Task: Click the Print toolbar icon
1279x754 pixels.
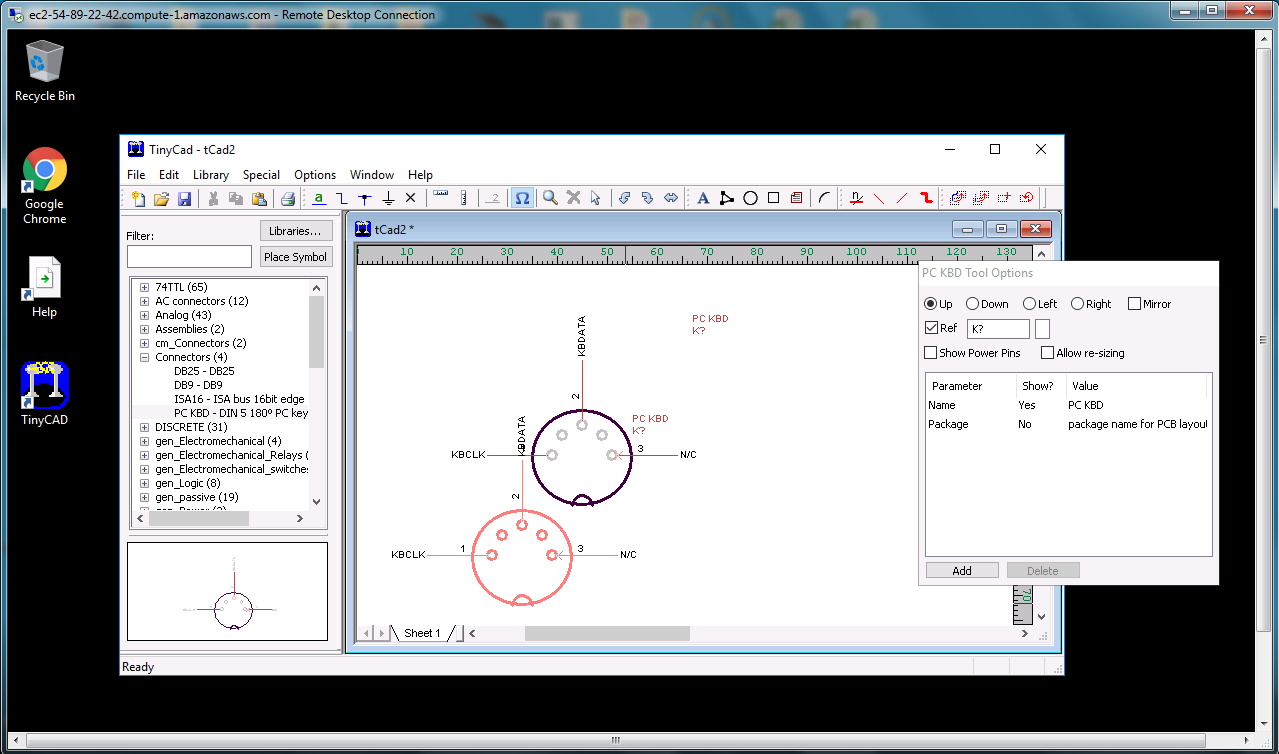Action: [287, 199]
